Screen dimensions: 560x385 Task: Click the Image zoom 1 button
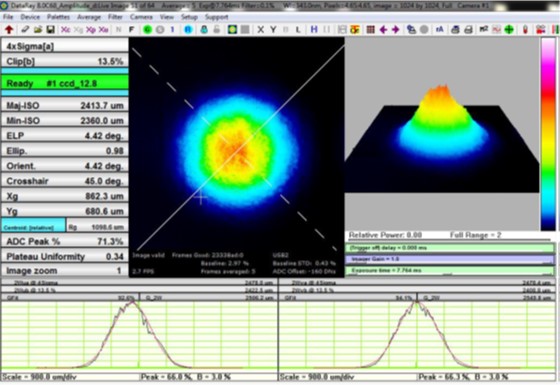[65, 271]
